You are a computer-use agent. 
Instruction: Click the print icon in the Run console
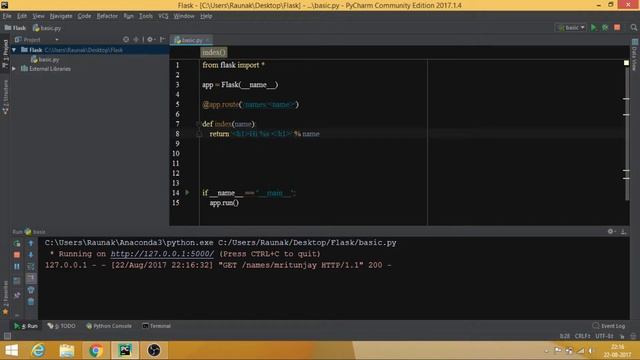click(31, 290)
